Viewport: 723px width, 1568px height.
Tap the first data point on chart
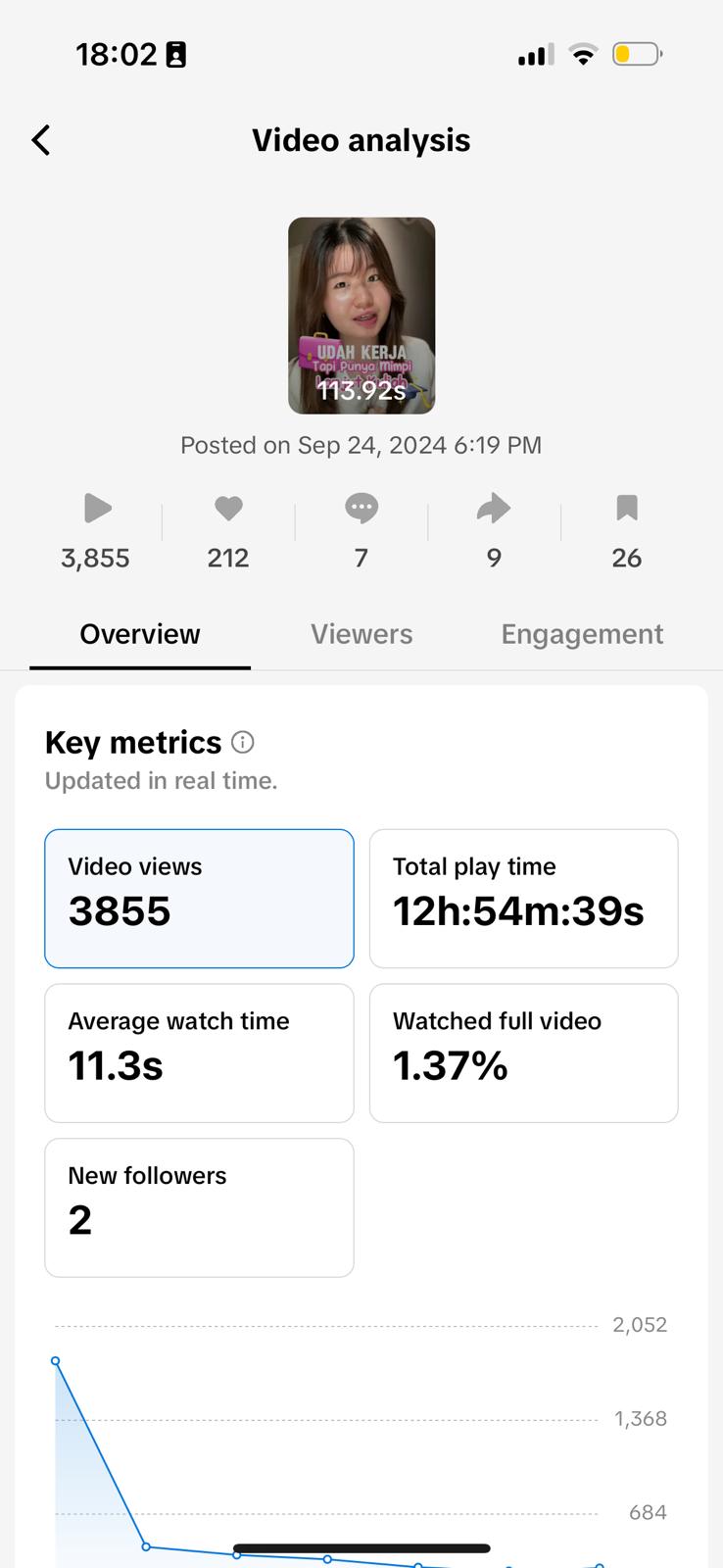(x=56, y=1360)
